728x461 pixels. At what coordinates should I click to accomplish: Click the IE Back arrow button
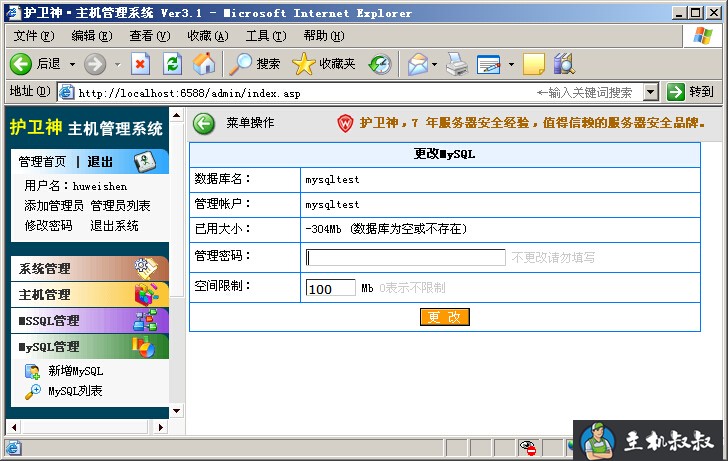pyautogui.click(x=21, y=64)
